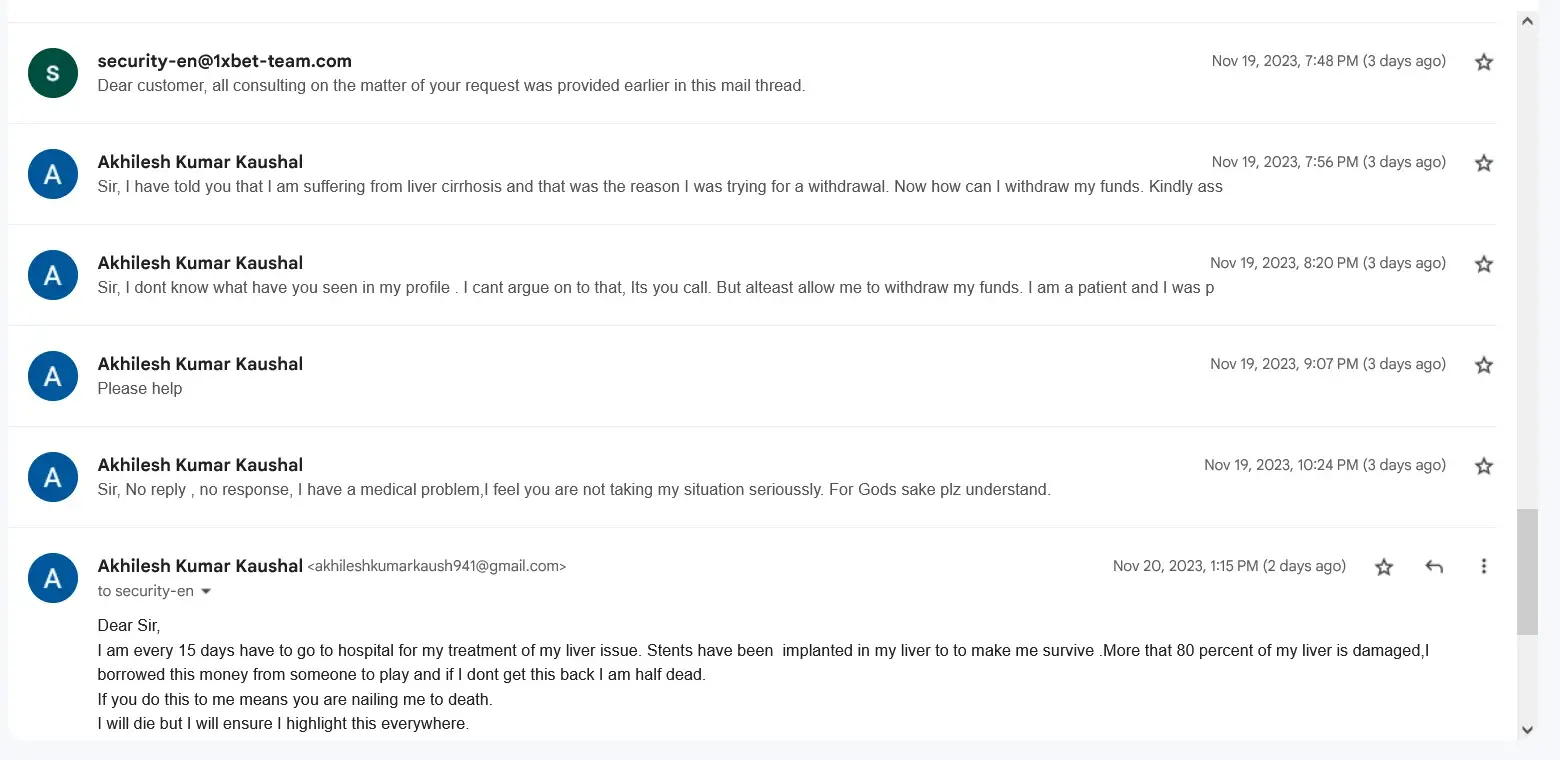Click the Reply arrow icon

pos(1434,567)
